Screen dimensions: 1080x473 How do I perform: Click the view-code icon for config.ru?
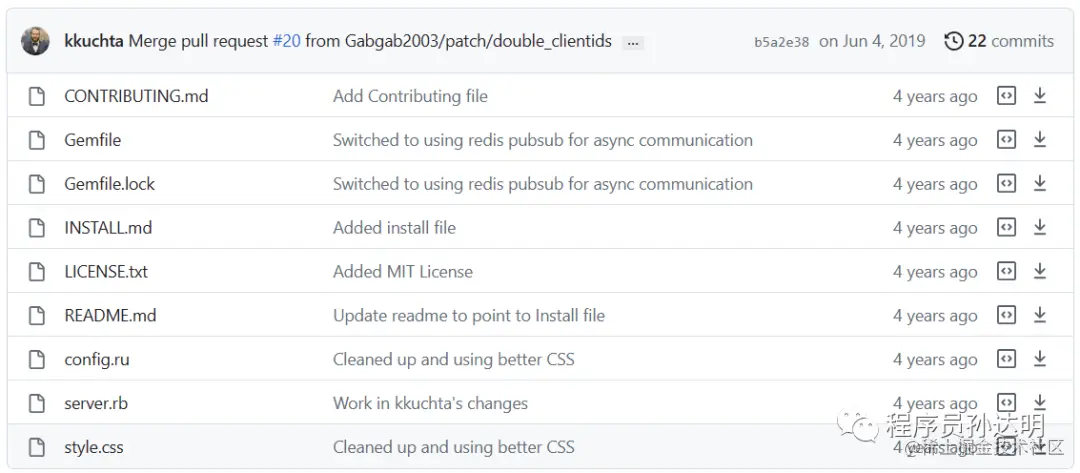coord(1007,360)
